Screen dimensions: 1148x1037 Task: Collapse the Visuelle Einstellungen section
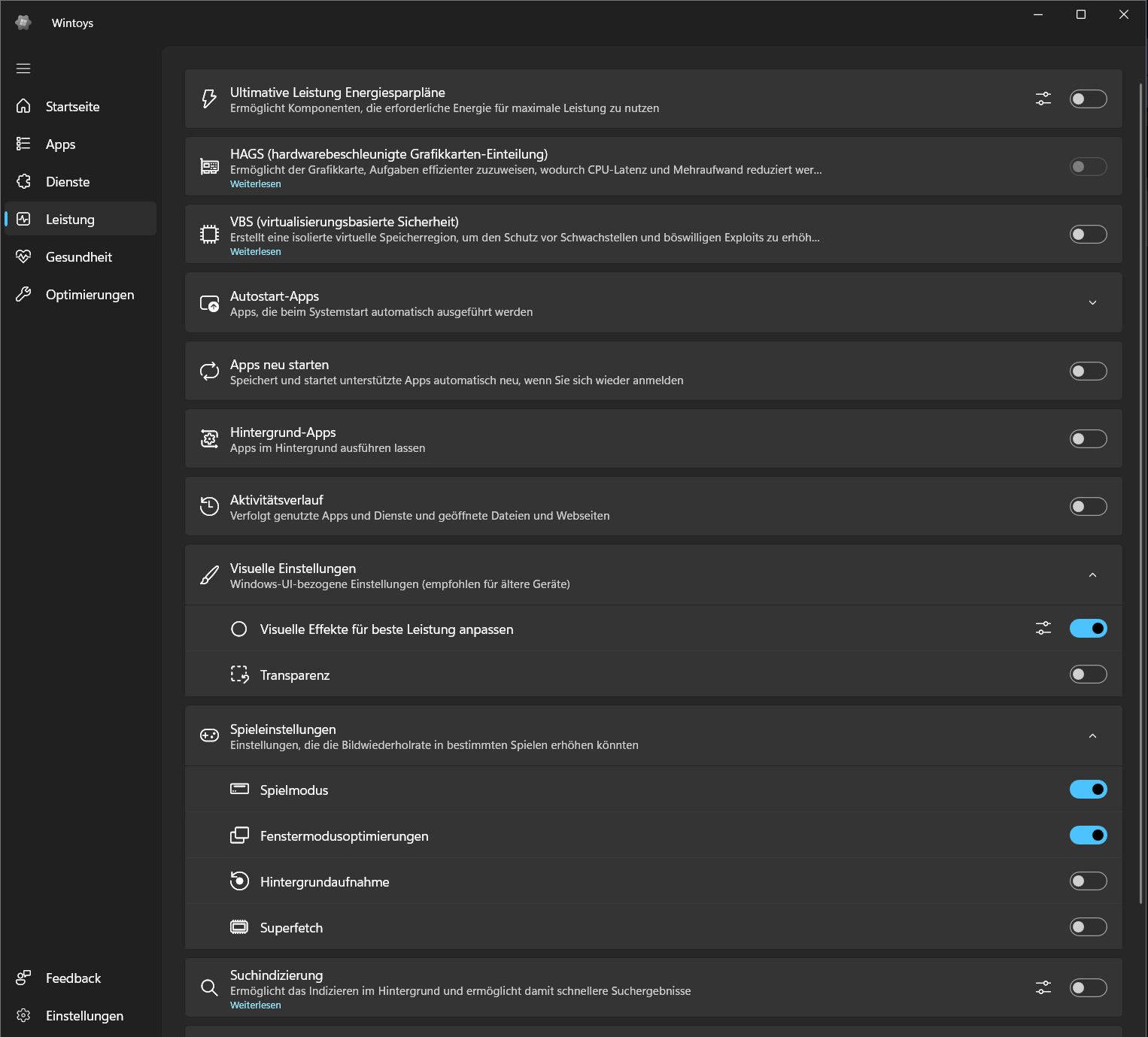coord(1092,575)
